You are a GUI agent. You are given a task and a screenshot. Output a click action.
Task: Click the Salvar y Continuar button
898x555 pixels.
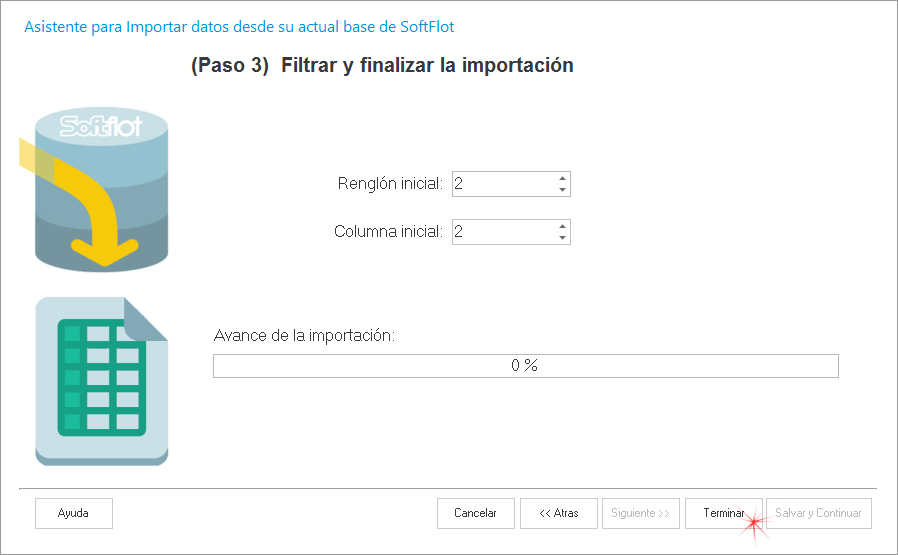click(x=818, y=513)
